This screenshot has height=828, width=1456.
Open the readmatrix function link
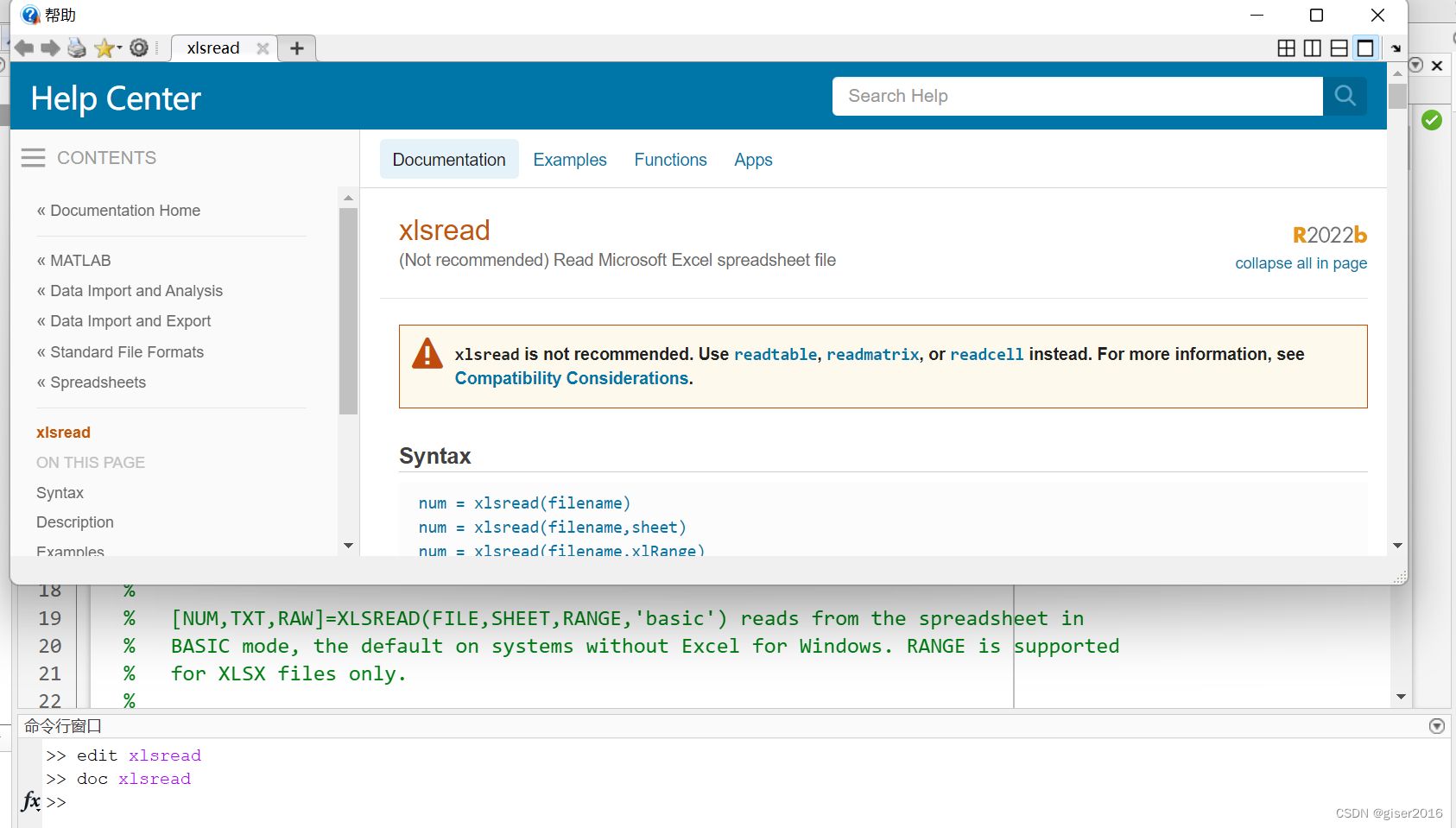873,354
